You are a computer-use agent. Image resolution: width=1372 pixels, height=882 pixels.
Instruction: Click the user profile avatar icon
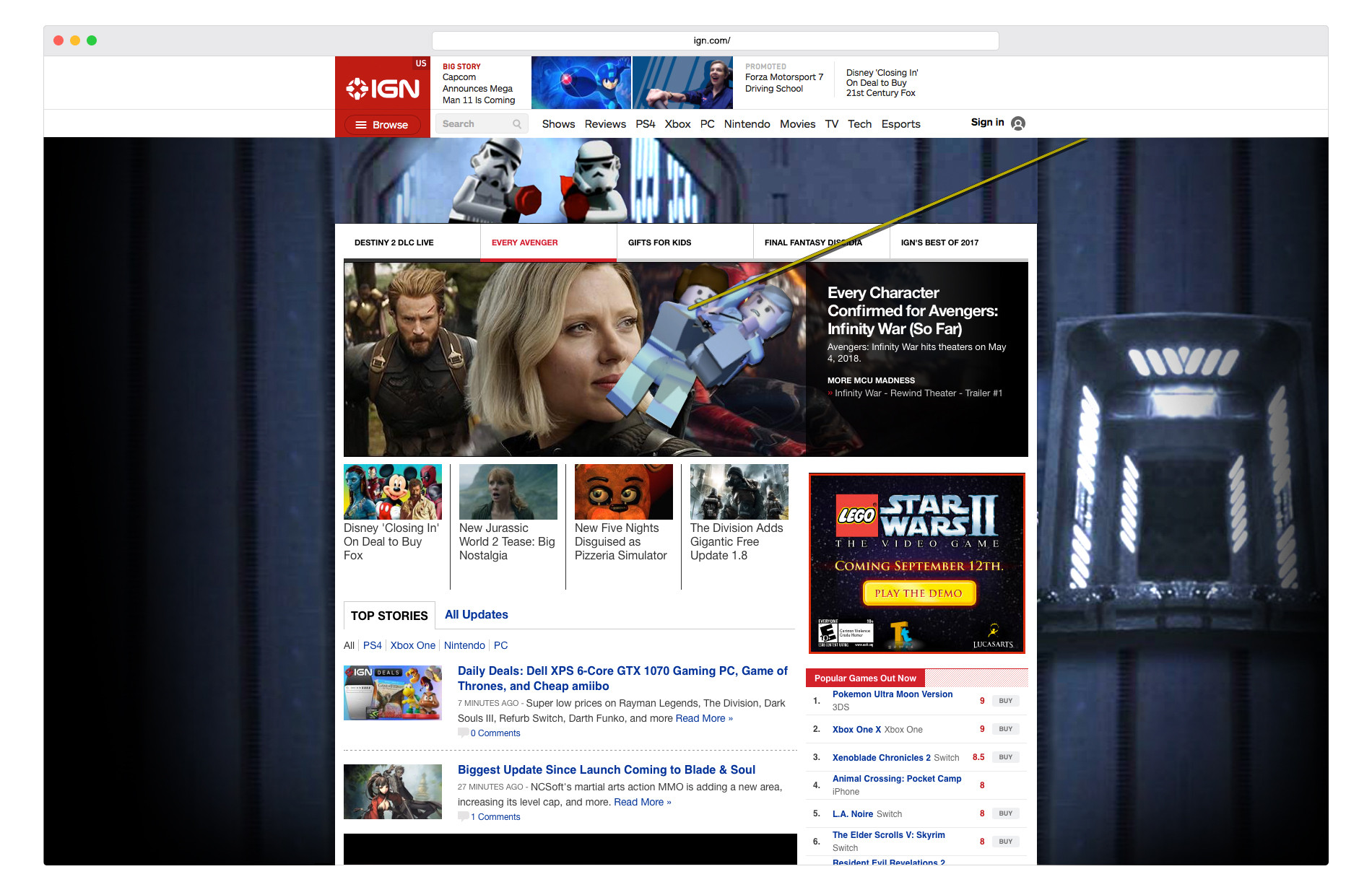point(1018,123)
